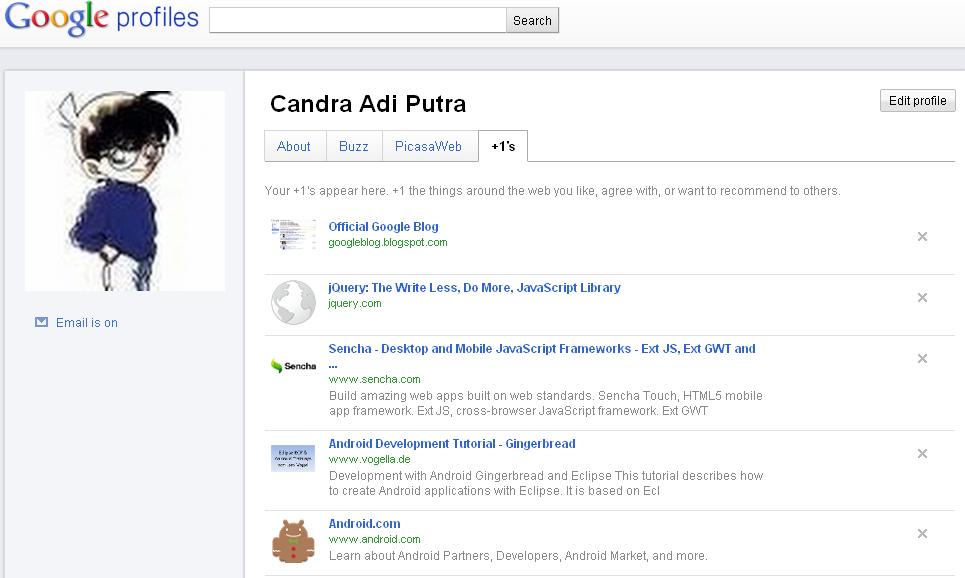Select the PicasaWeb tab
The image size is (965, 578).
(428, 146)
